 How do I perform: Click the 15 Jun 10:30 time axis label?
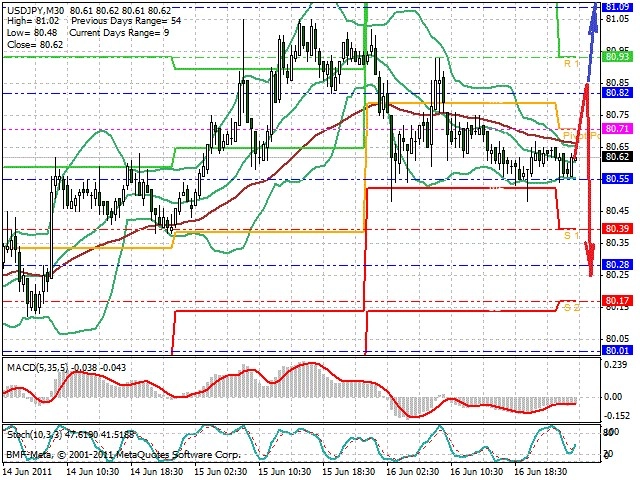(284, 471)
